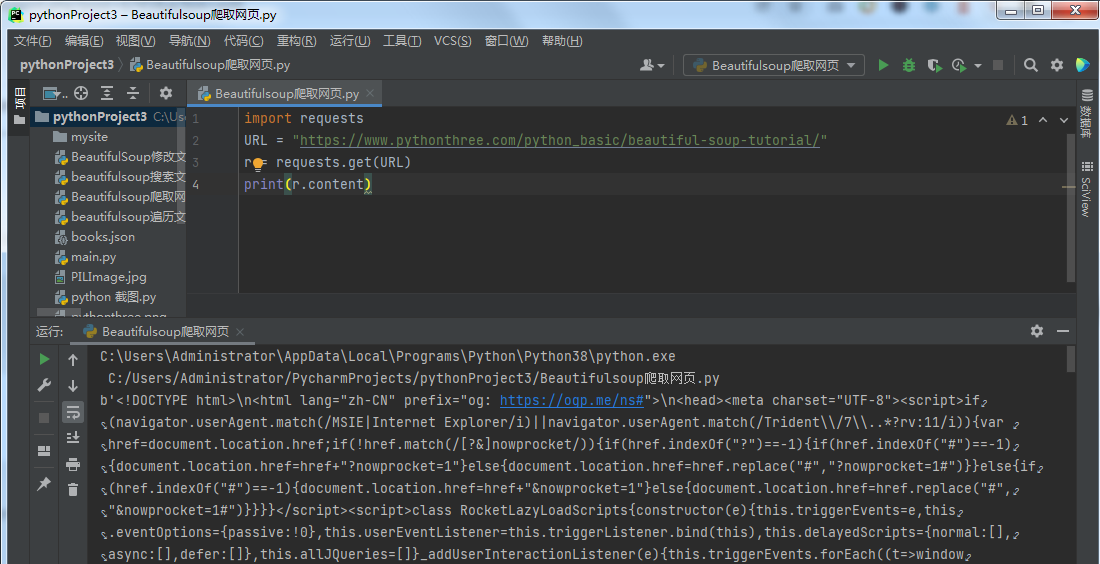The image size is (1100, 564).
Task: Clear console with trash icon
Action: [73, 490]
